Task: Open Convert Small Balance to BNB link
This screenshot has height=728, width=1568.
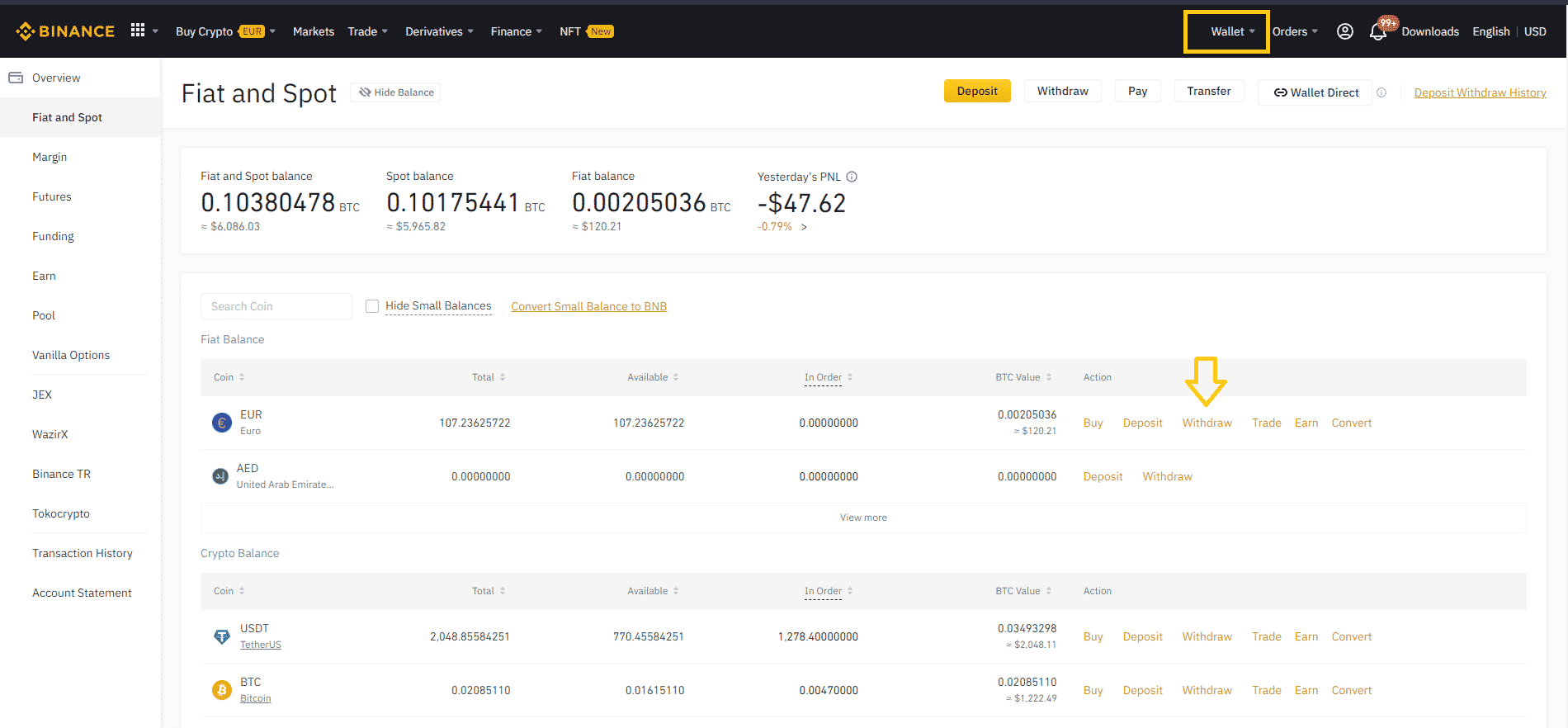Action: pos(588,306)
